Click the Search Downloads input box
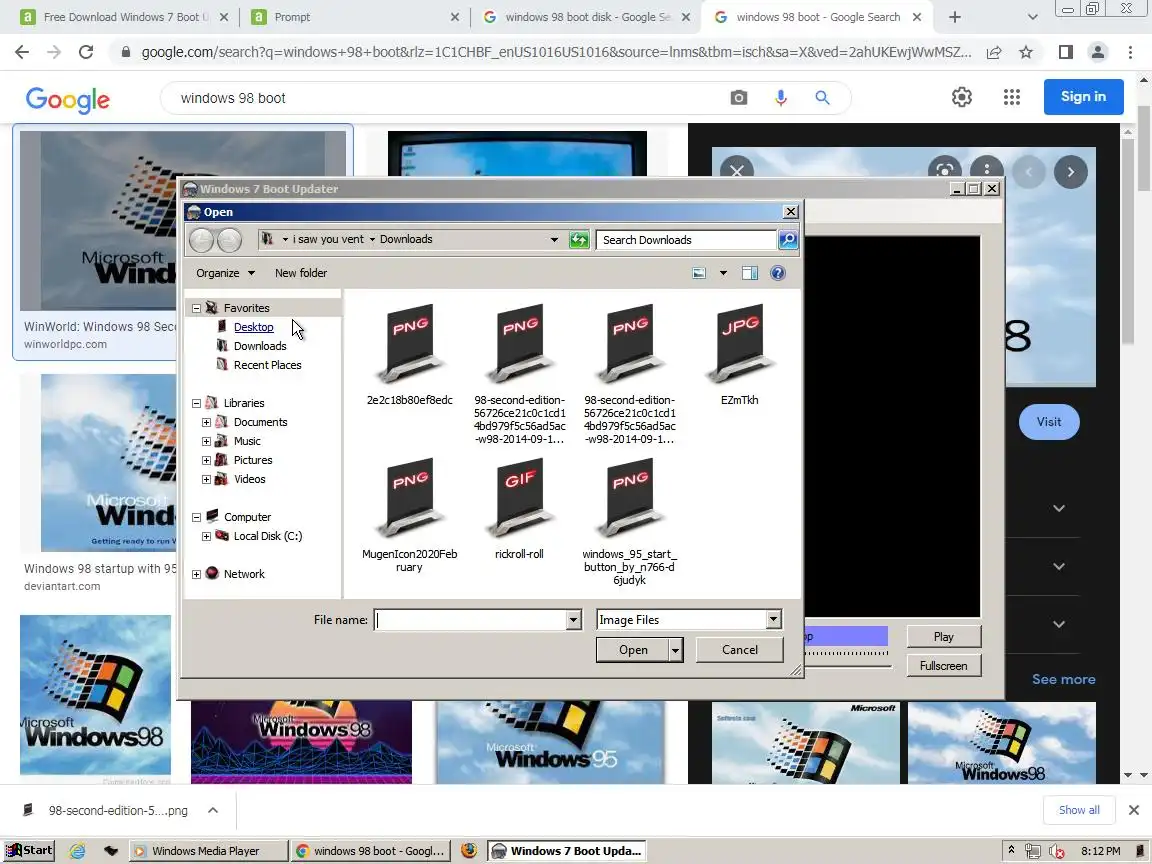The height and width of the screenshot is (864, 1152). coord(686,240)
